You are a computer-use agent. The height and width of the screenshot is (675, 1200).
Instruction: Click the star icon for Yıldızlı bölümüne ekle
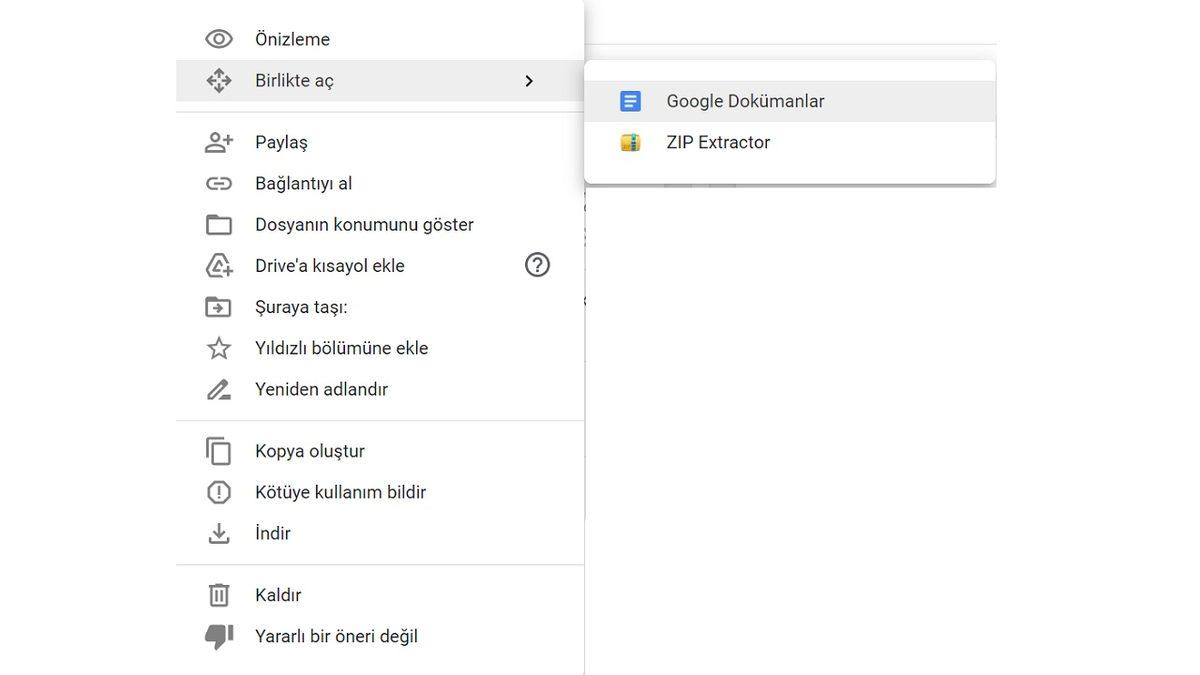[x=218, y=347]
